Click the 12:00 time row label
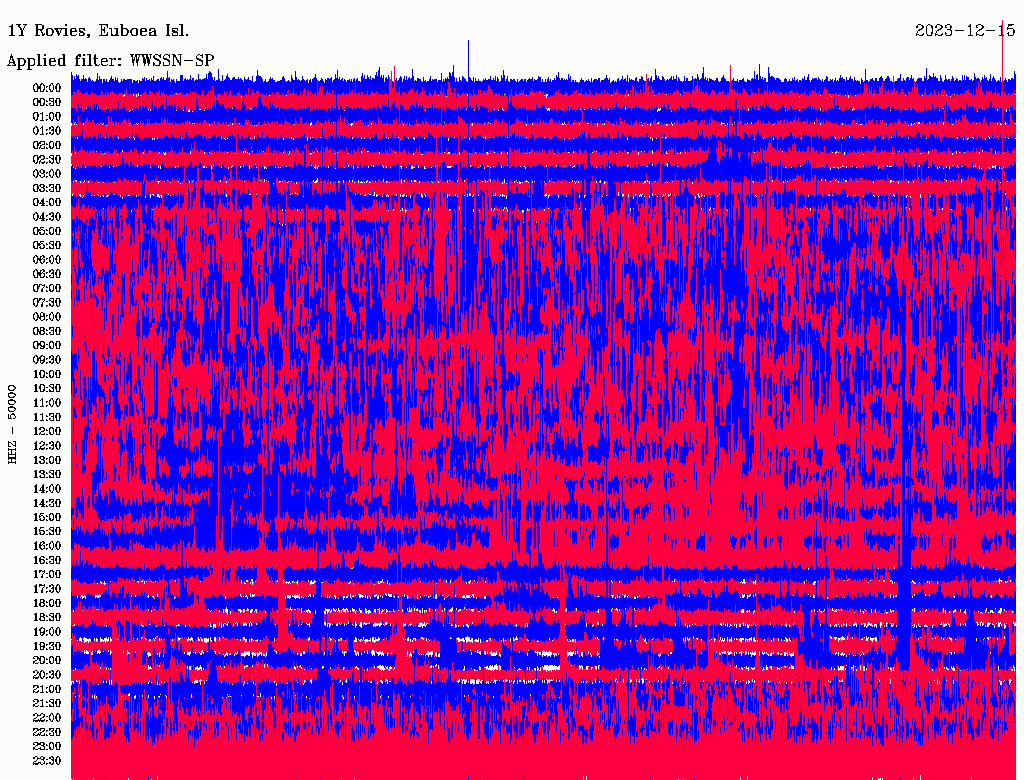Image resolution: width=1024 pixels, height=780 pixels. pyautogui.click(x=47, y=431)
